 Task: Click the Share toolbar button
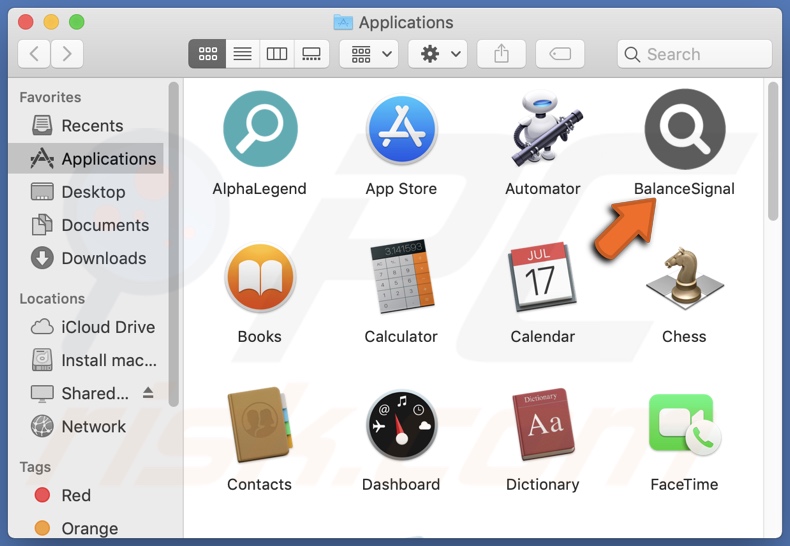point(501,54)
